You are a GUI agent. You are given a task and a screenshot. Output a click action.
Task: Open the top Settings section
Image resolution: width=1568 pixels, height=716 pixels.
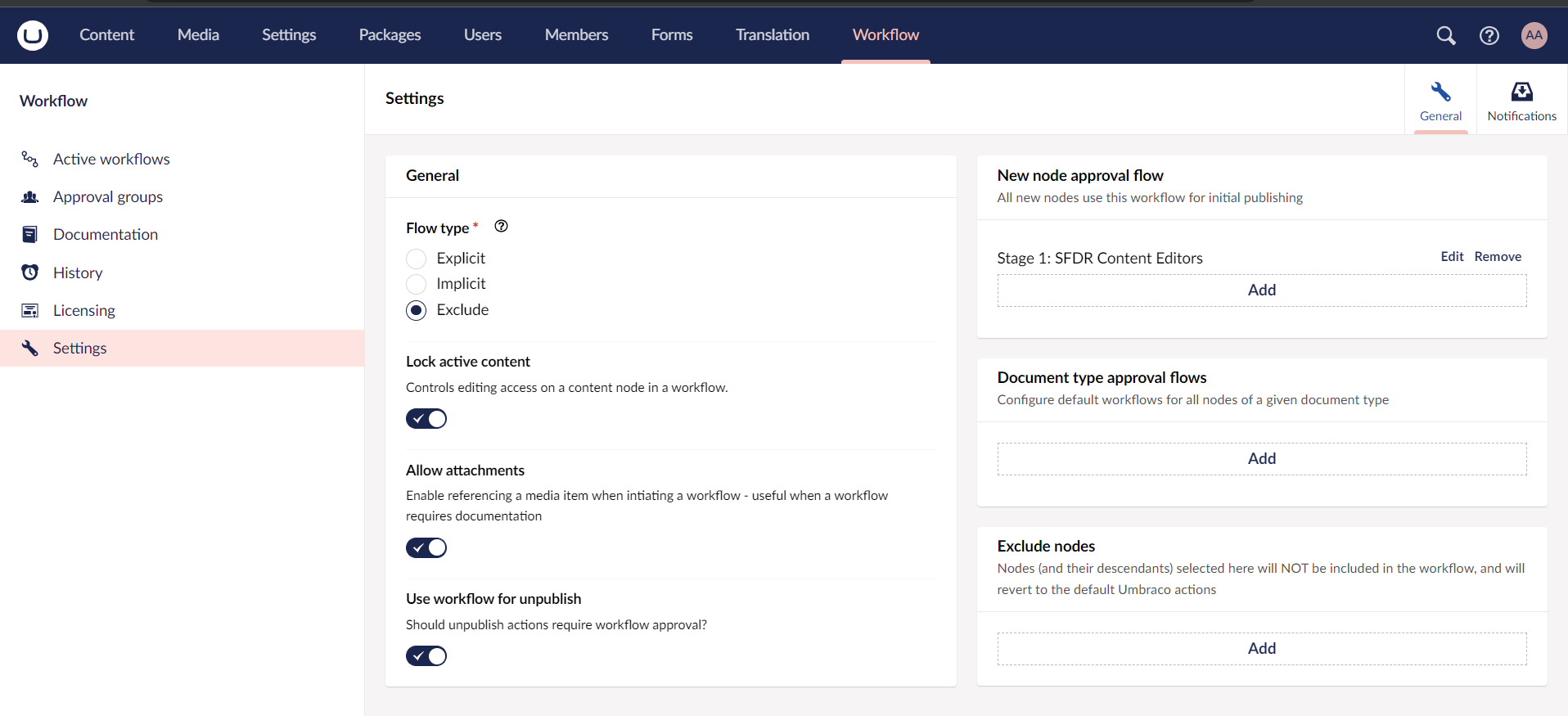[289, 35]
